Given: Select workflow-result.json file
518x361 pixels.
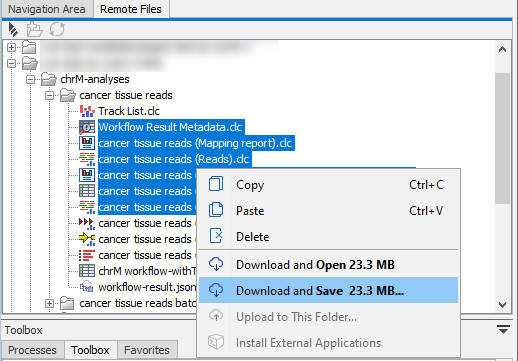Looking at the screenshot, I should (147, 287).
